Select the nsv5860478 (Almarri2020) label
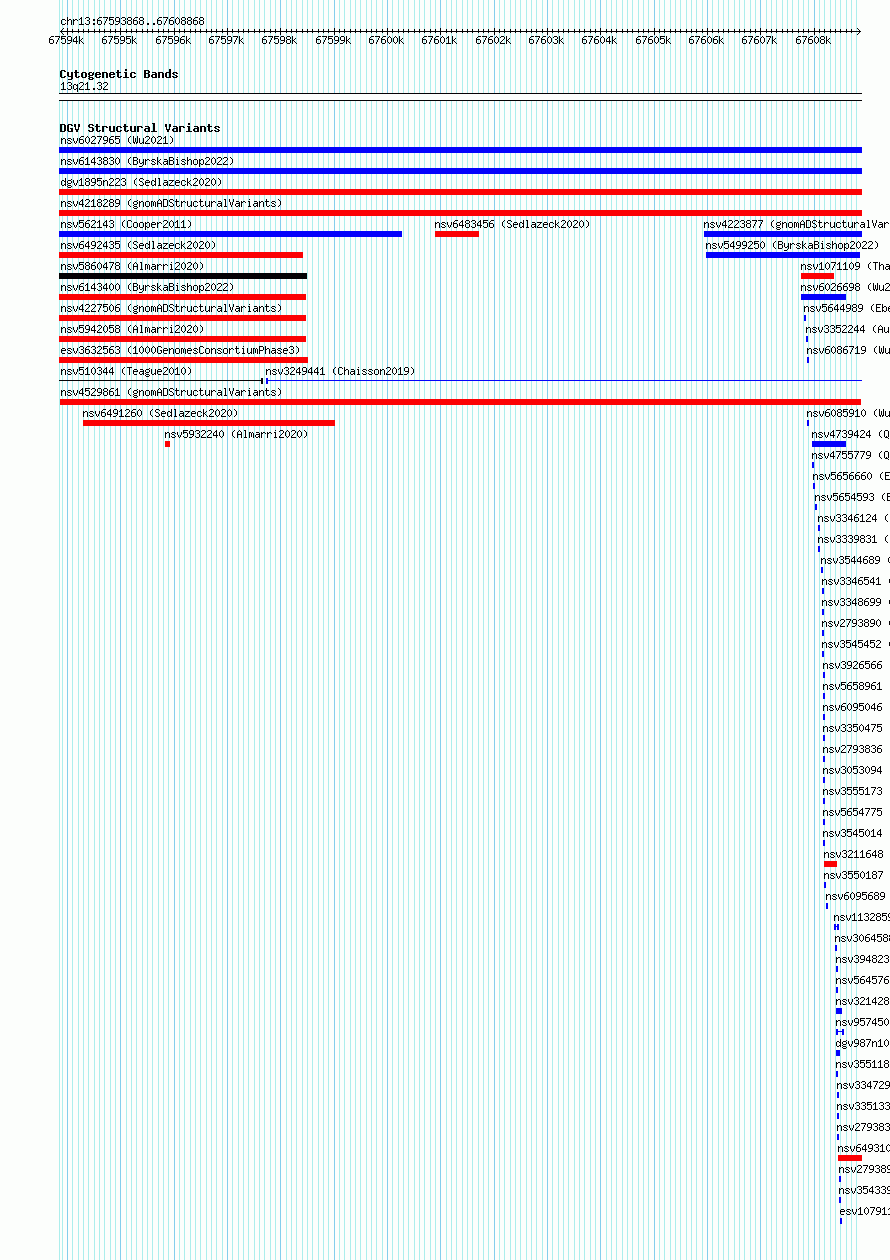Image resolution: width=890 pixels, height=1260 pixels. click(x=132, y=266)
